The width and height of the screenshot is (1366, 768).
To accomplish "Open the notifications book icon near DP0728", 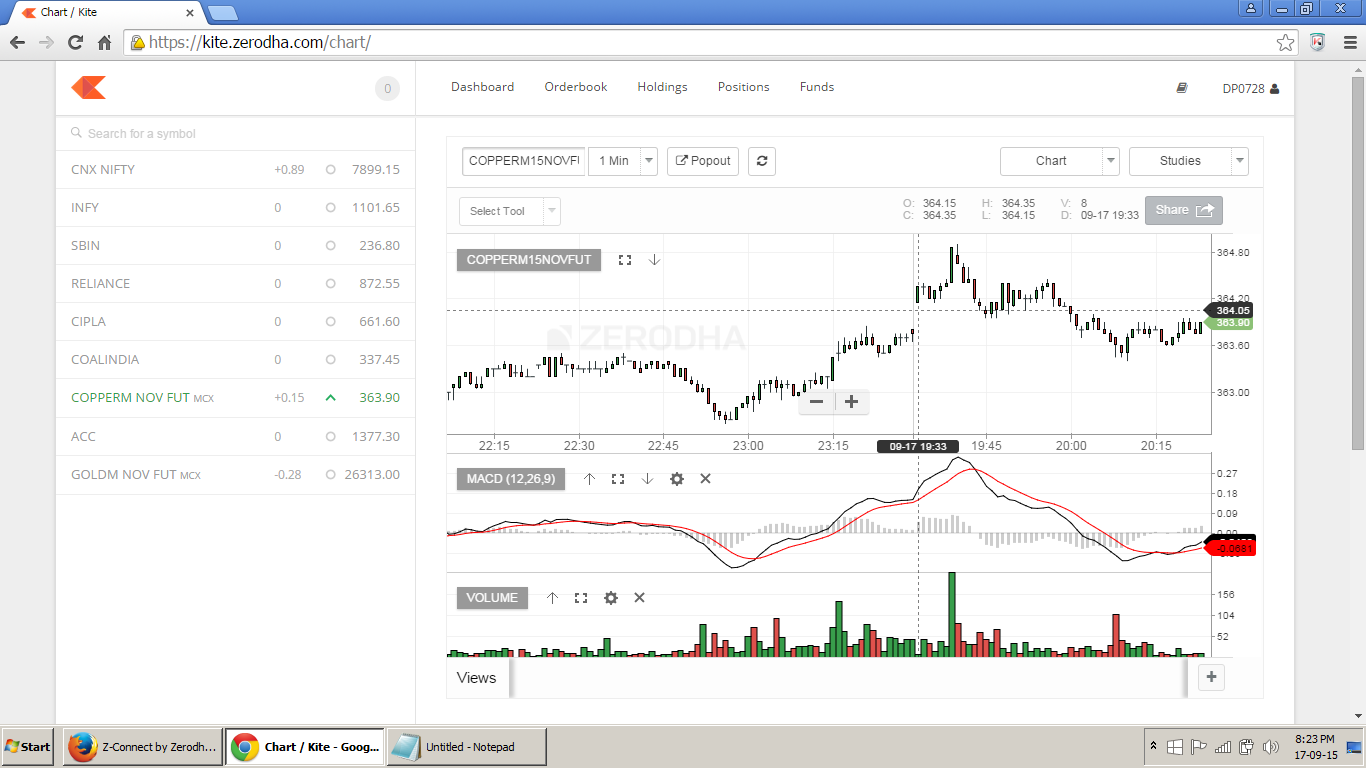I will coord(1182,88).
